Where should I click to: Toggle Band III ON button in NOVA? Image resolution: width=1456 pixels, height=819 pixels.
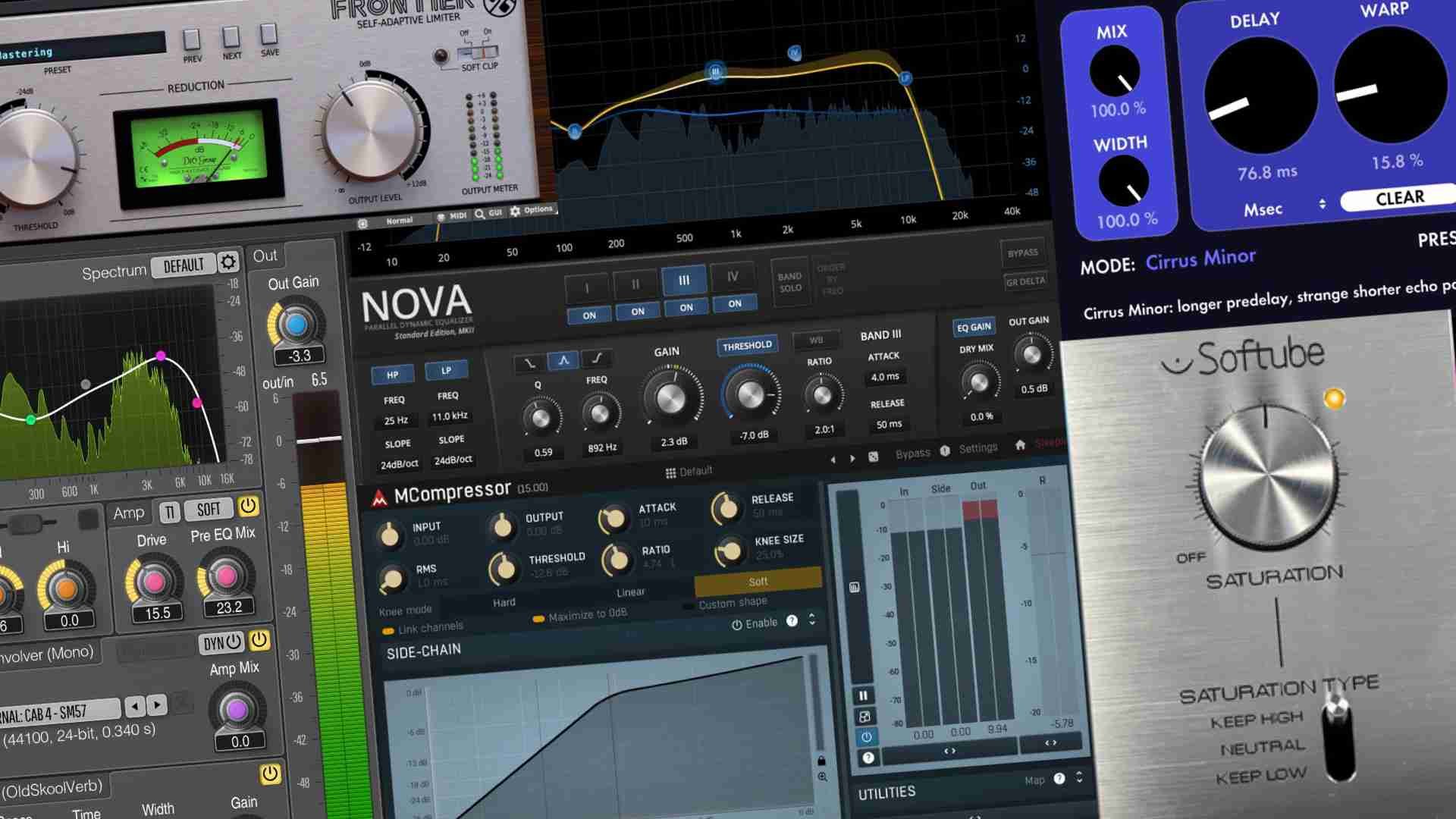tap(685, 307)
